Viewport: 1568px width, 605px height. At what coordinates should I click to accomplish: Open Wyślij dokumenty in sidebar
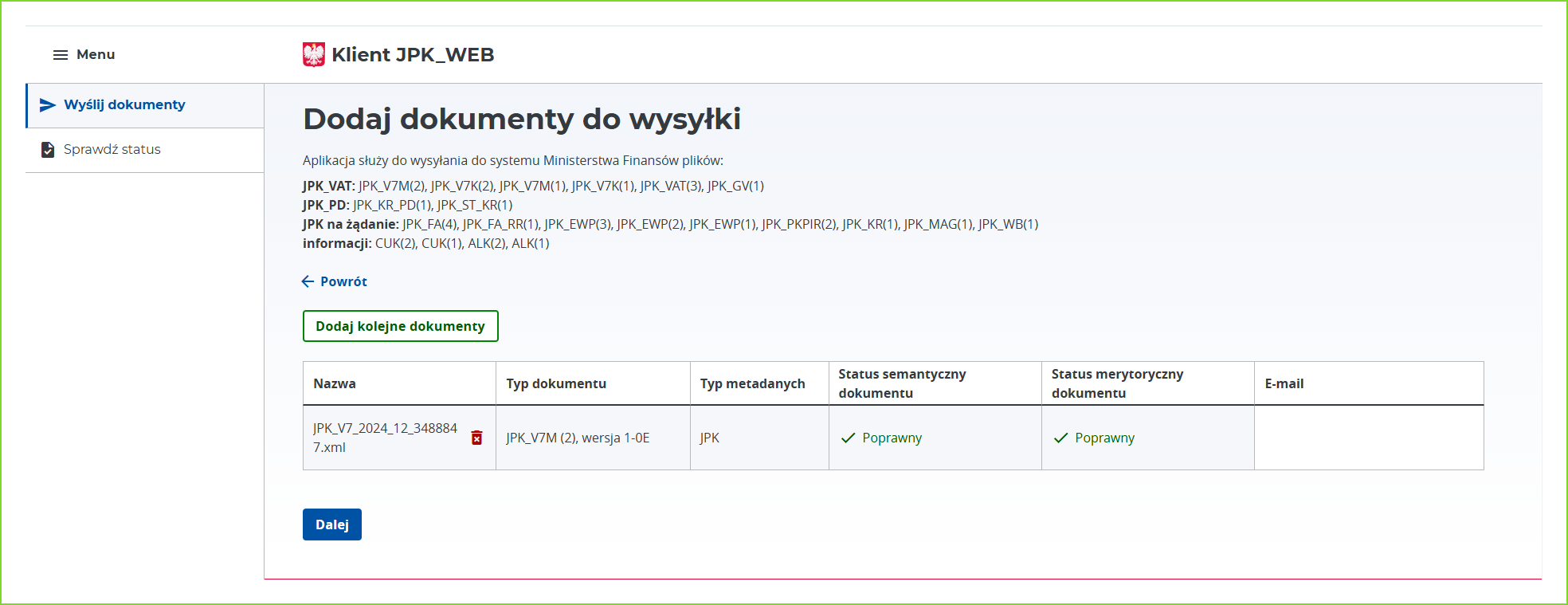pos(145,105)
